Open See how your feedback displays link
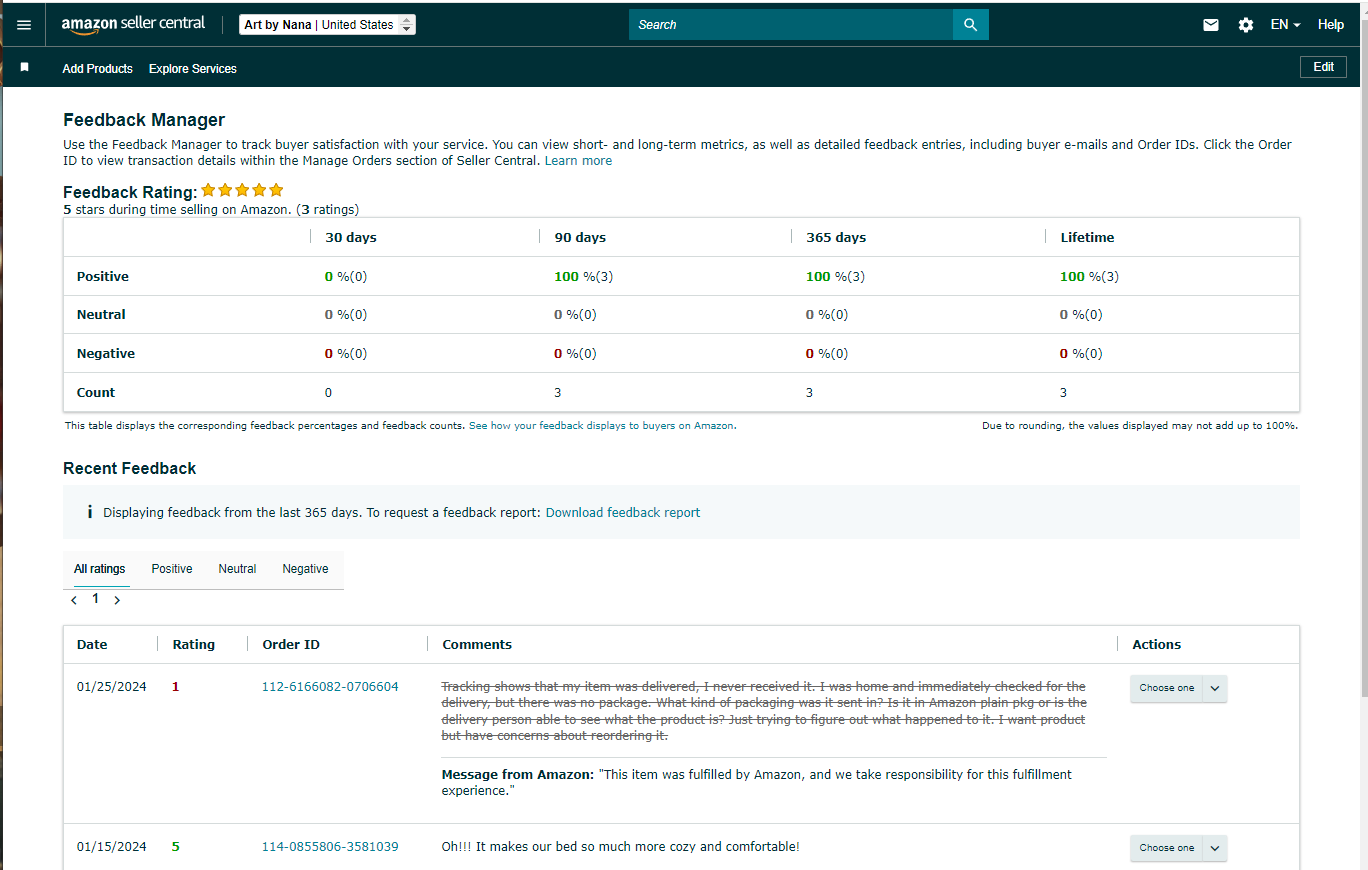 (x=602, y=425)
